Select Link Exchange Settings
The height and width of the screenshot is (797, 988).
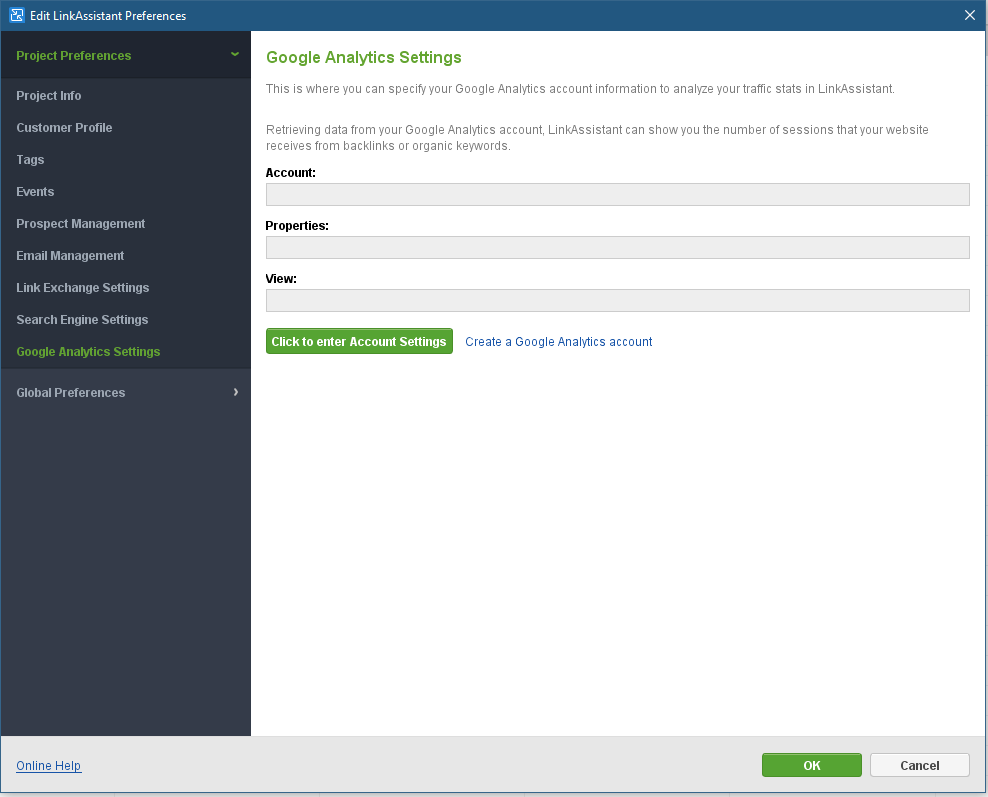tap(83, 288)
